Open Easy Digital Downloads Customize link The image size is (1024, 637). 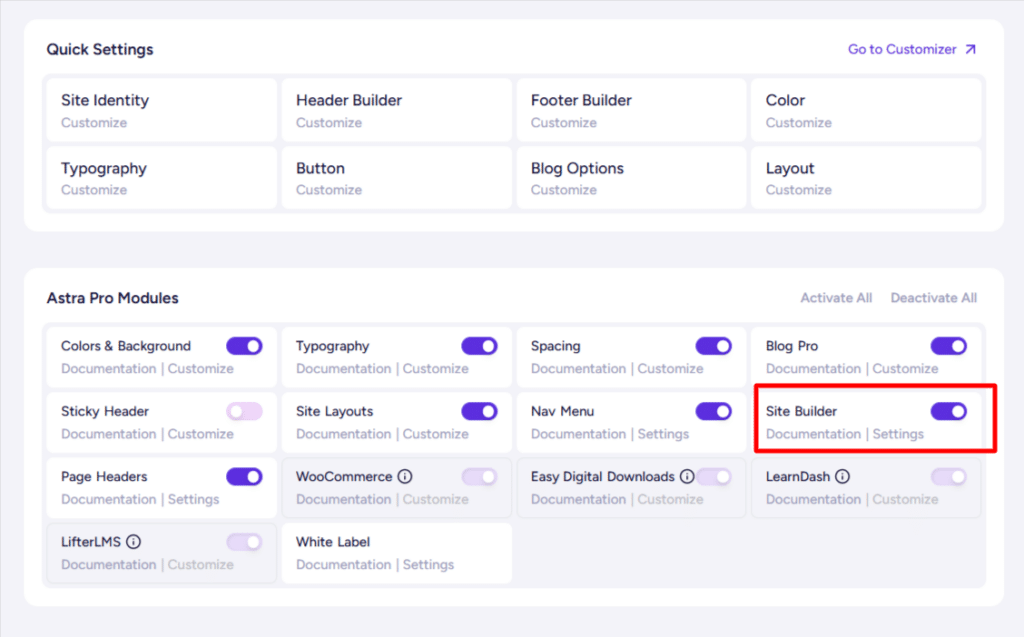(x=670, y=499)
